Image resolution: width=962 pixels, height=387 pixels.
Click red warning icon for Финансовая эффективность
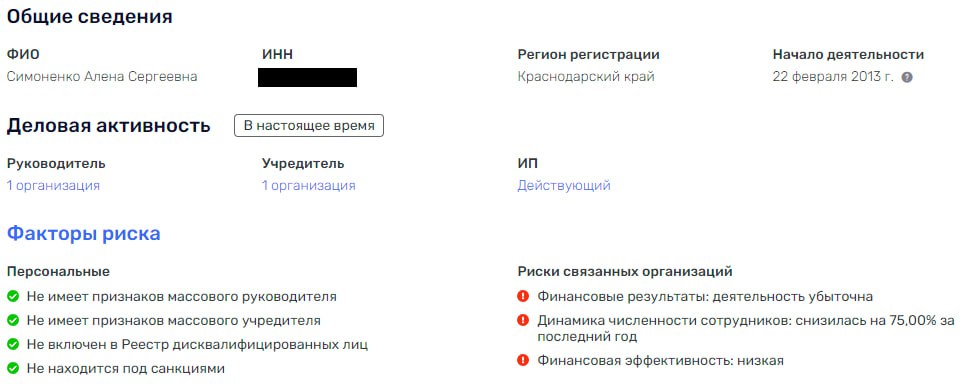tap(523, 361)
